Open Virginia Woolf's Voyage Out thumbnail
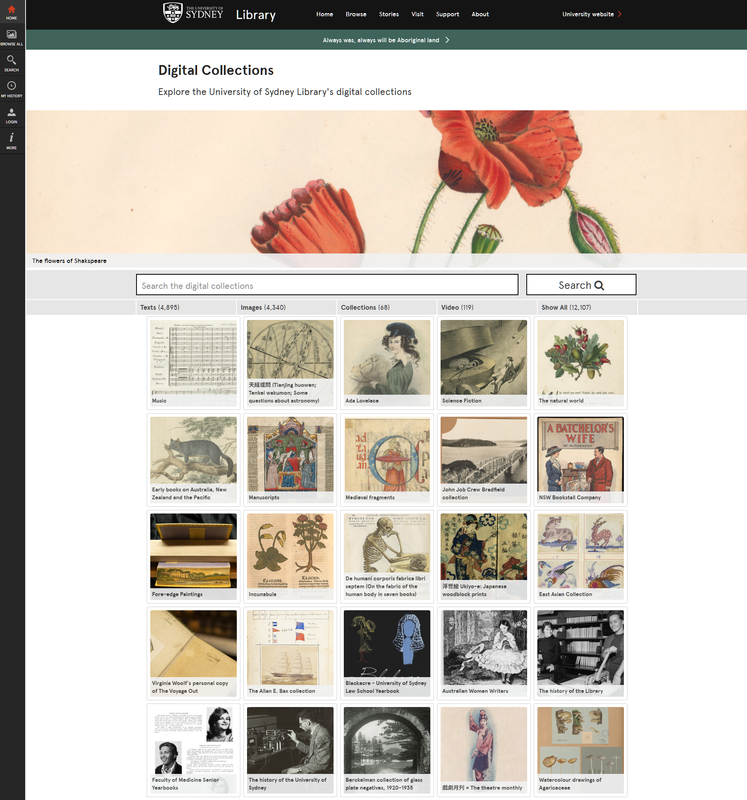This screenshot has height=800, width=747. pyautogui.click(x=193, y=653)
